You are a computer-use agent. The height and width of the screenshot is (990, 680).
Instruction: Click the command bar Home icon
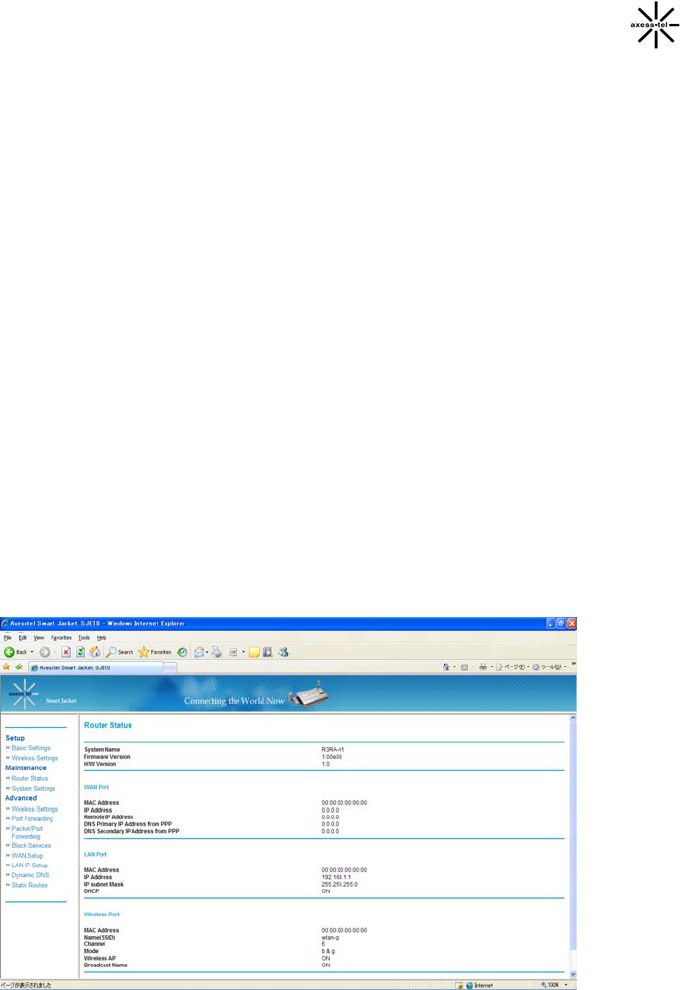pyautogui.click(x=446, y=667)
